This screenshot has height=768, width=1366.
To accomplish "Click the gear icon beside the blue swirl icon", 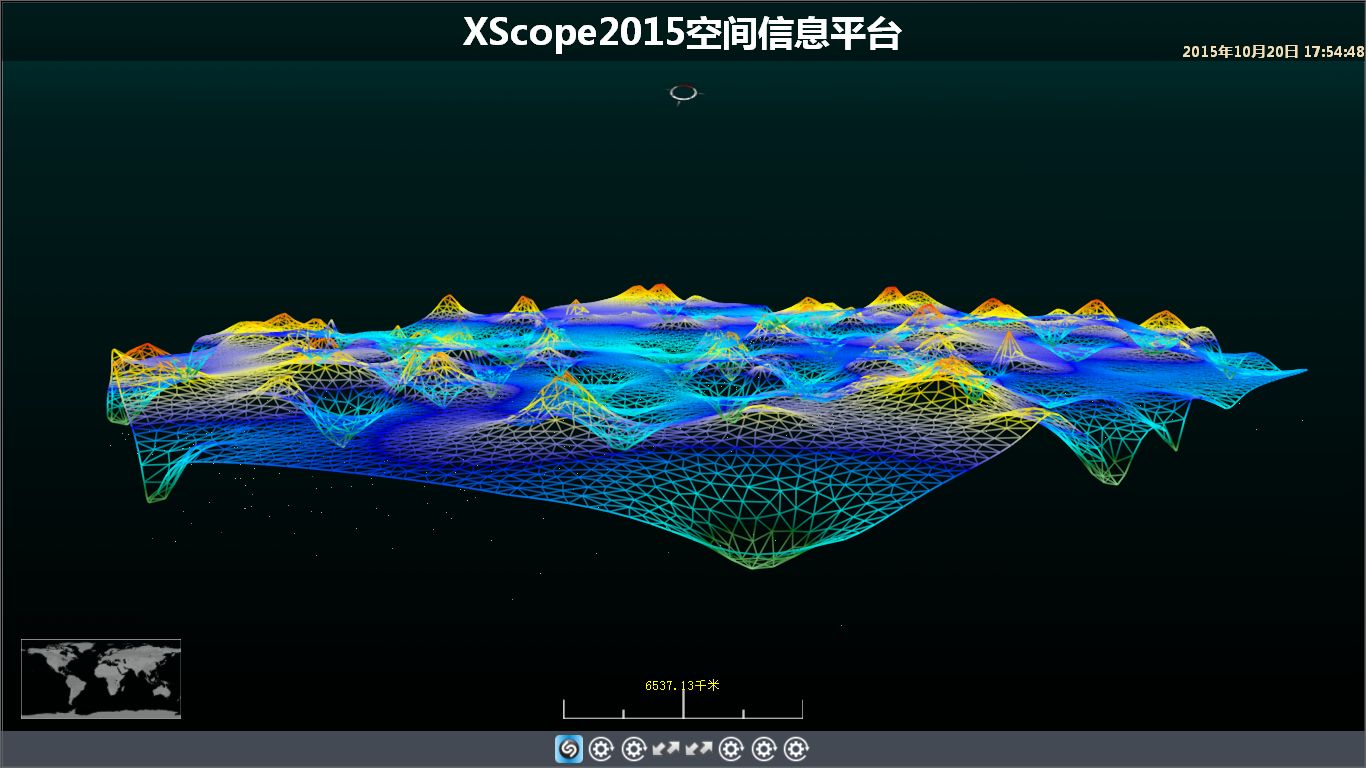I will point(601,749).
